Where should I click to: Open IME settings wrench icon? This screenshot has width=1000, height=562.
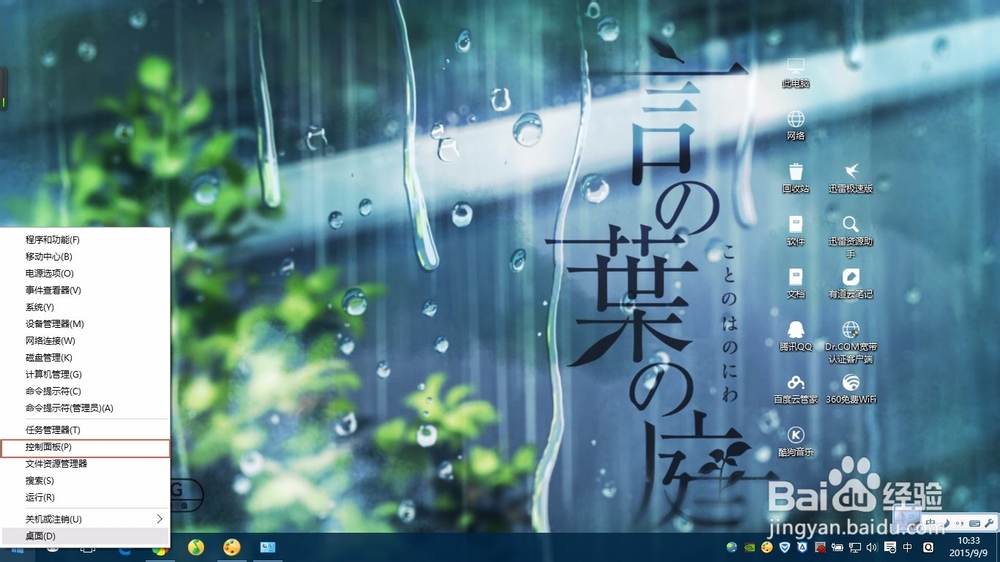[989, 523]
